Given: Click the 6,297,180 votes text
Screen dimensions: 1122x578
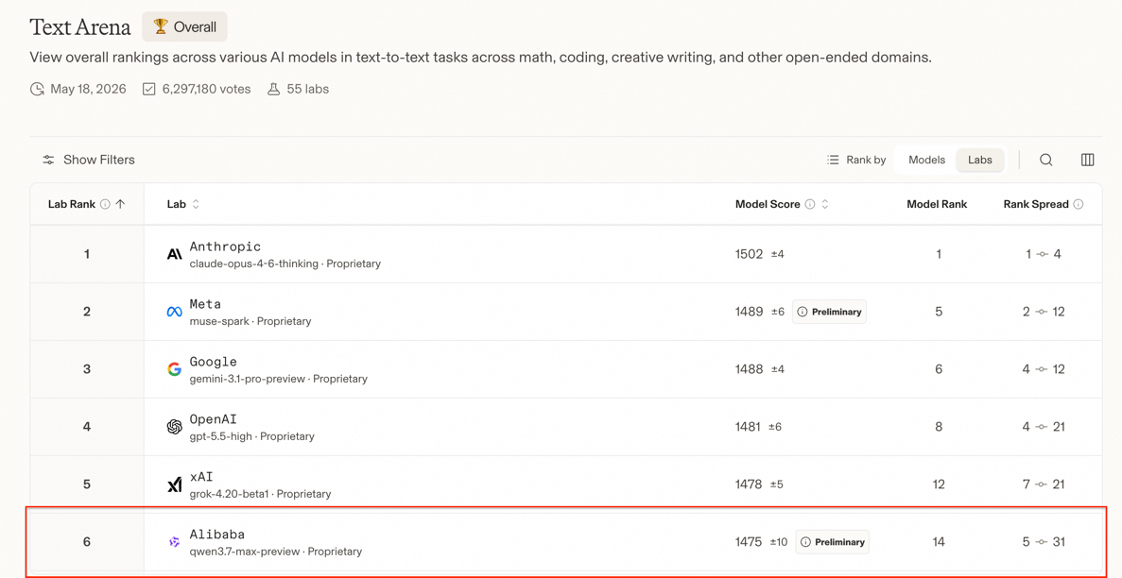Looking at the screenshot, I should pyautogui.click(x=206, y=89).
